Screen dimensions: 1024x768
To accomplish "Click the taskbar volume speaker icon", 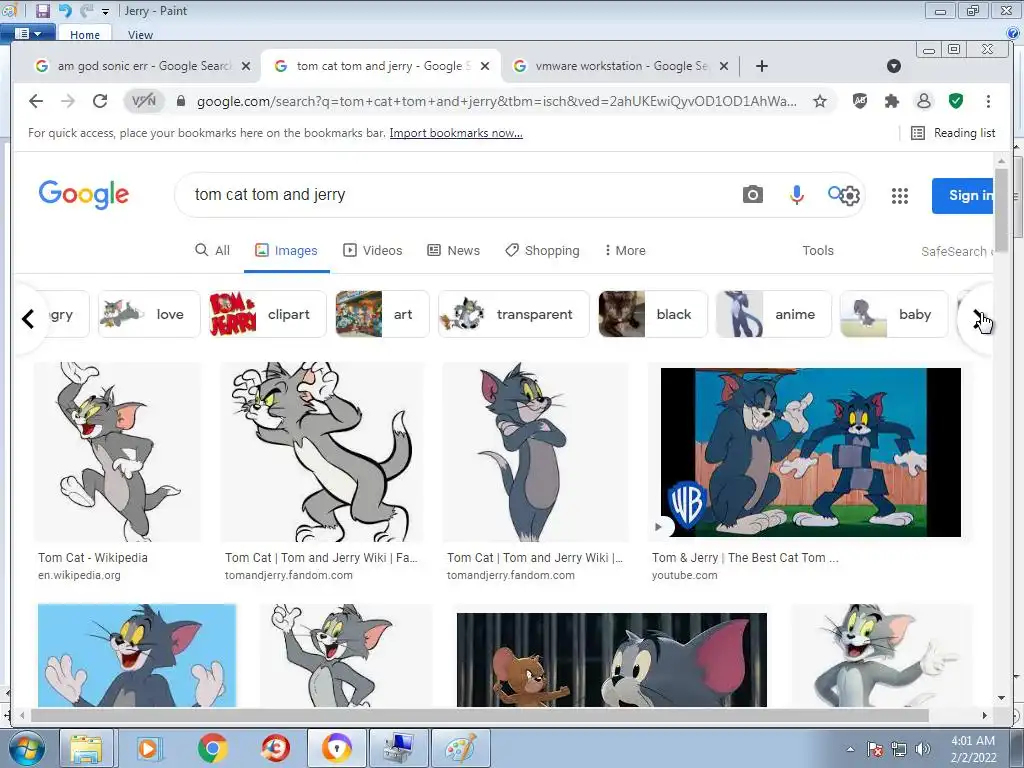I will pos(922,749).
